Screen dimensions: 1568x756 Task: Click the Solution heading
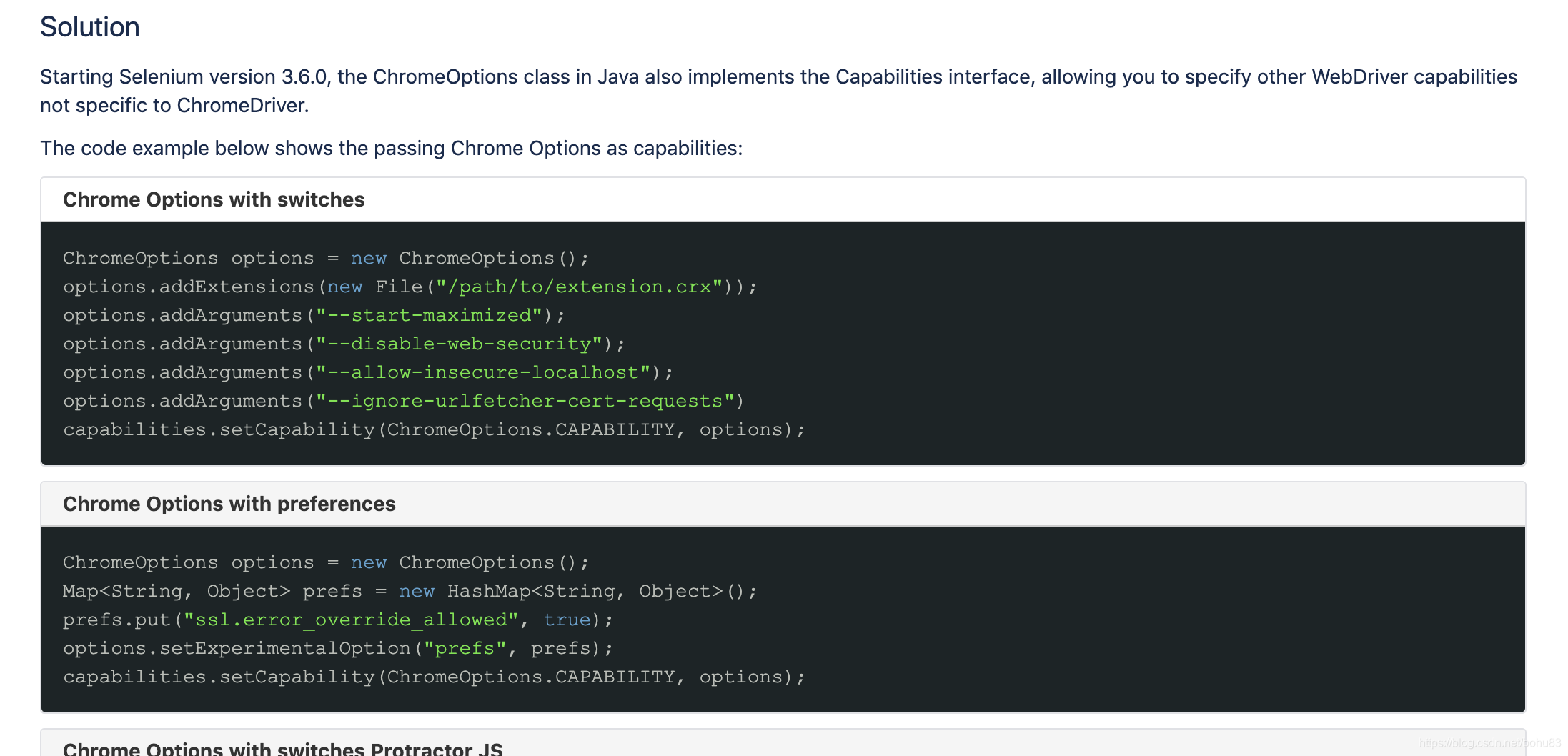[89, 26]
